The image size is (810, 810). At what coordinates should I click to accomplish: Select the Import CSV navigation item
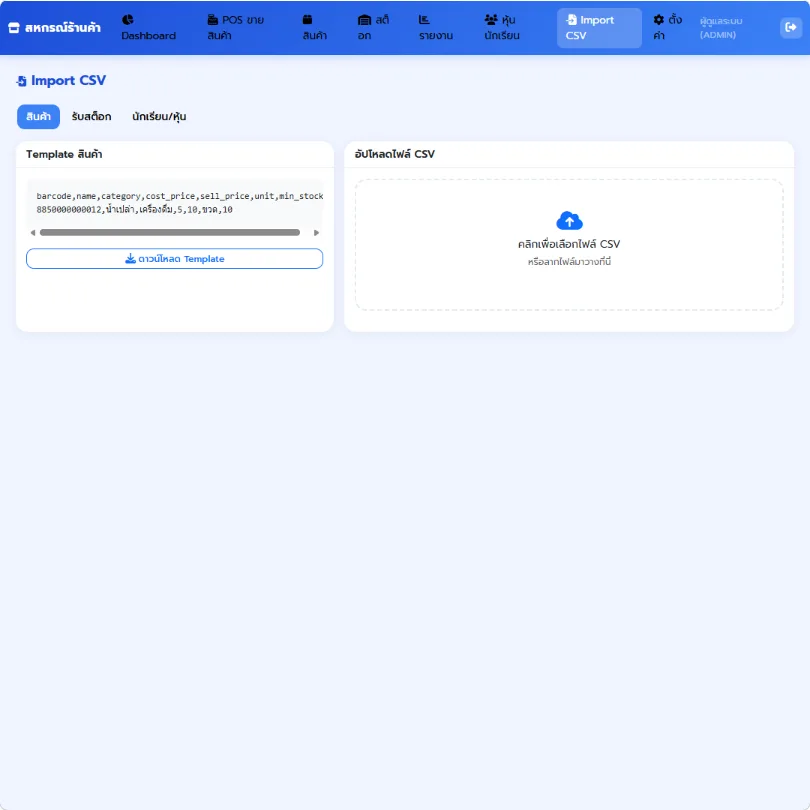(x=599, y=28)
